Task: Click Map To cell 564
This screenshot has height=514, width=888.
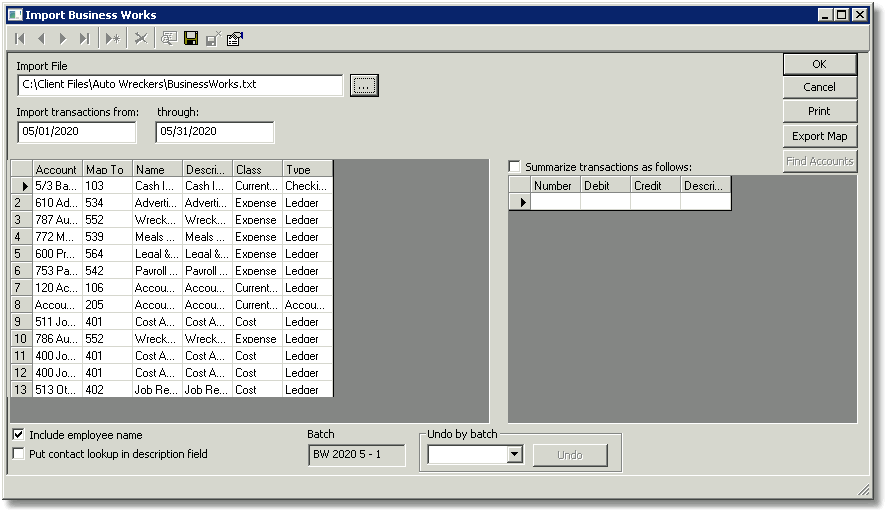Action: click(x=107, y=254)
